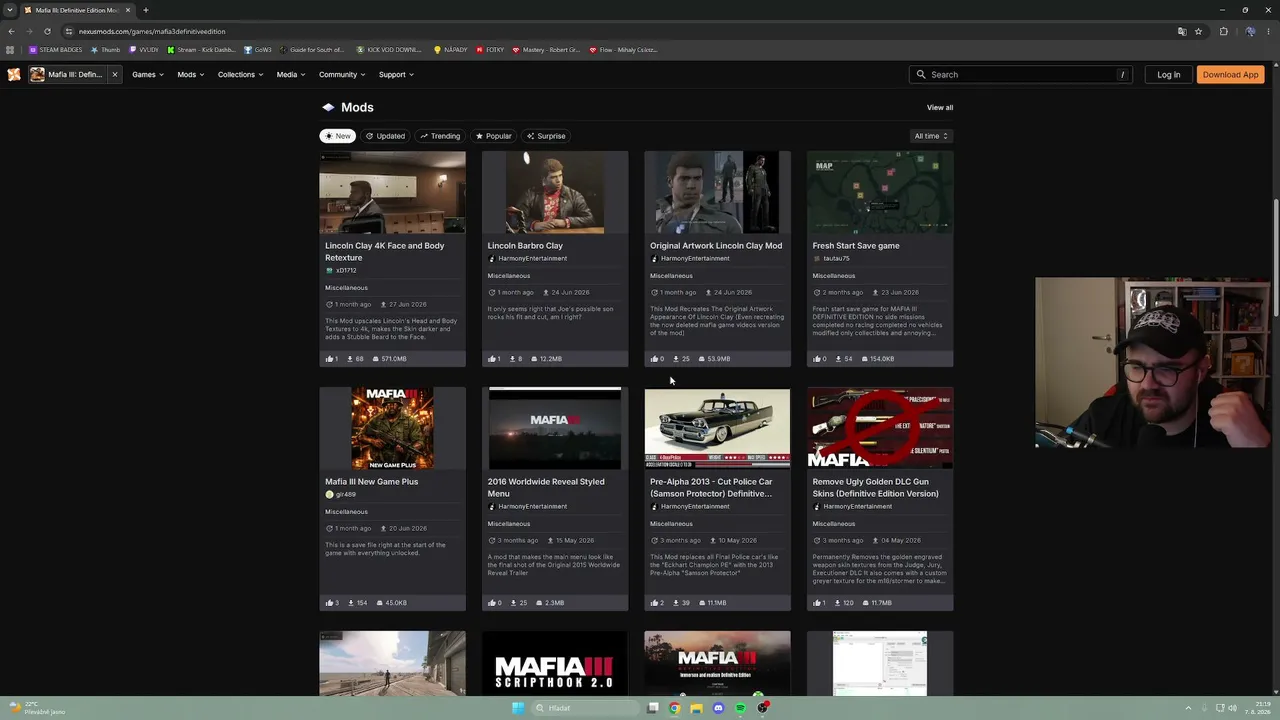Click the thumbs-up on Pre-Alpha 2013 Police Car
The height and width of the screenshot is (720, 1280).
656,603
